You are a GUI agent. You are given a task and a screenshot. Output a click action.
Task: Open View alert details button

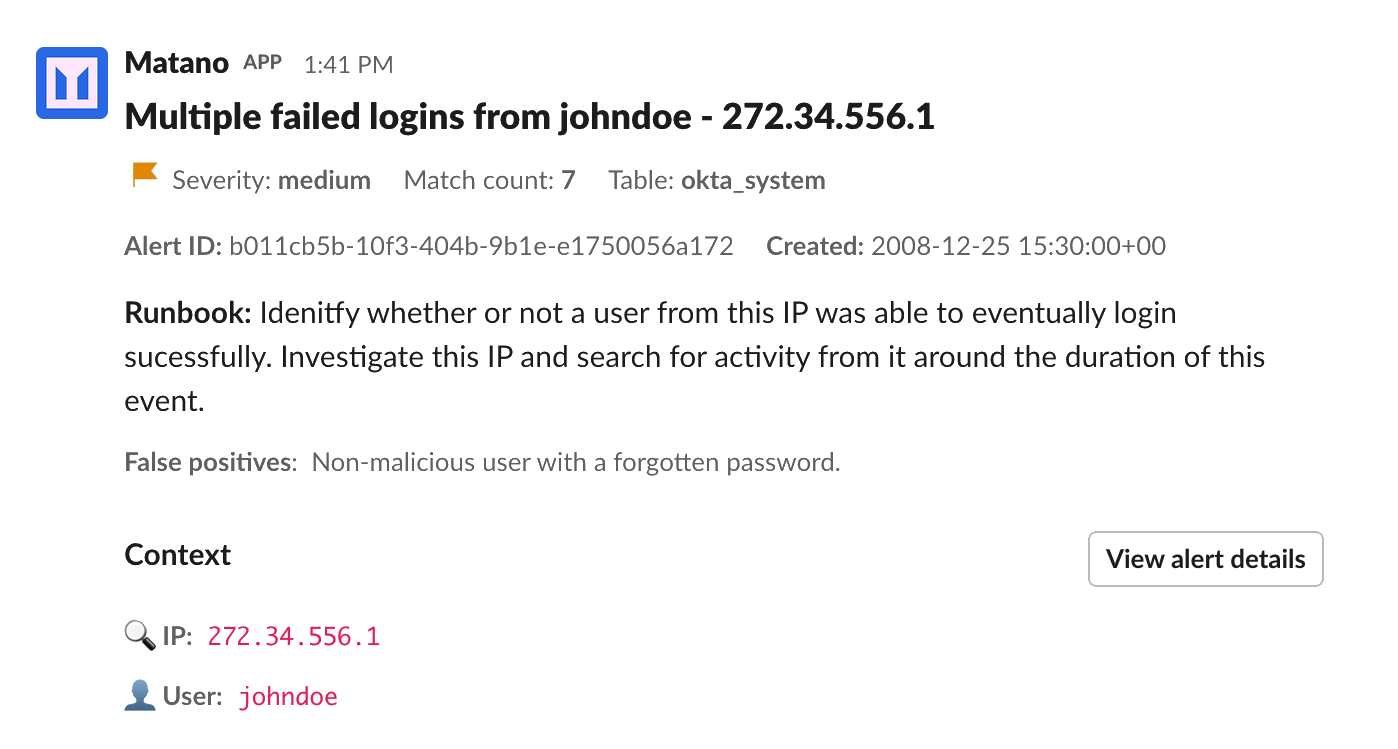[x=1205, y=559]
